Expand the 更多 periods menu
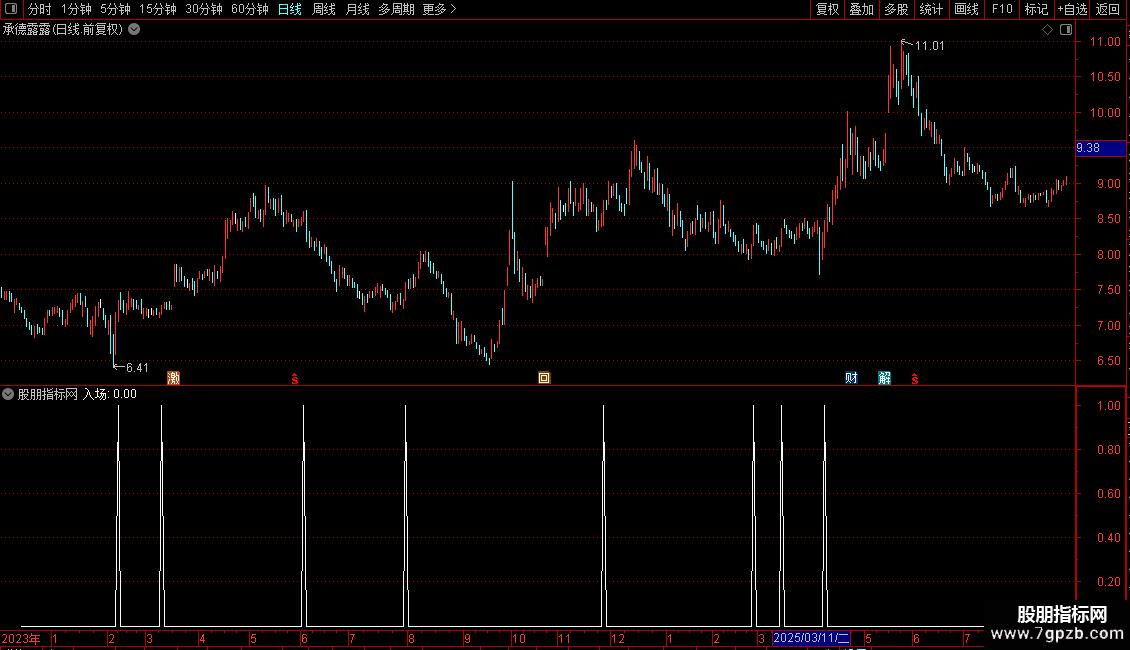 (x=440, y=9)
